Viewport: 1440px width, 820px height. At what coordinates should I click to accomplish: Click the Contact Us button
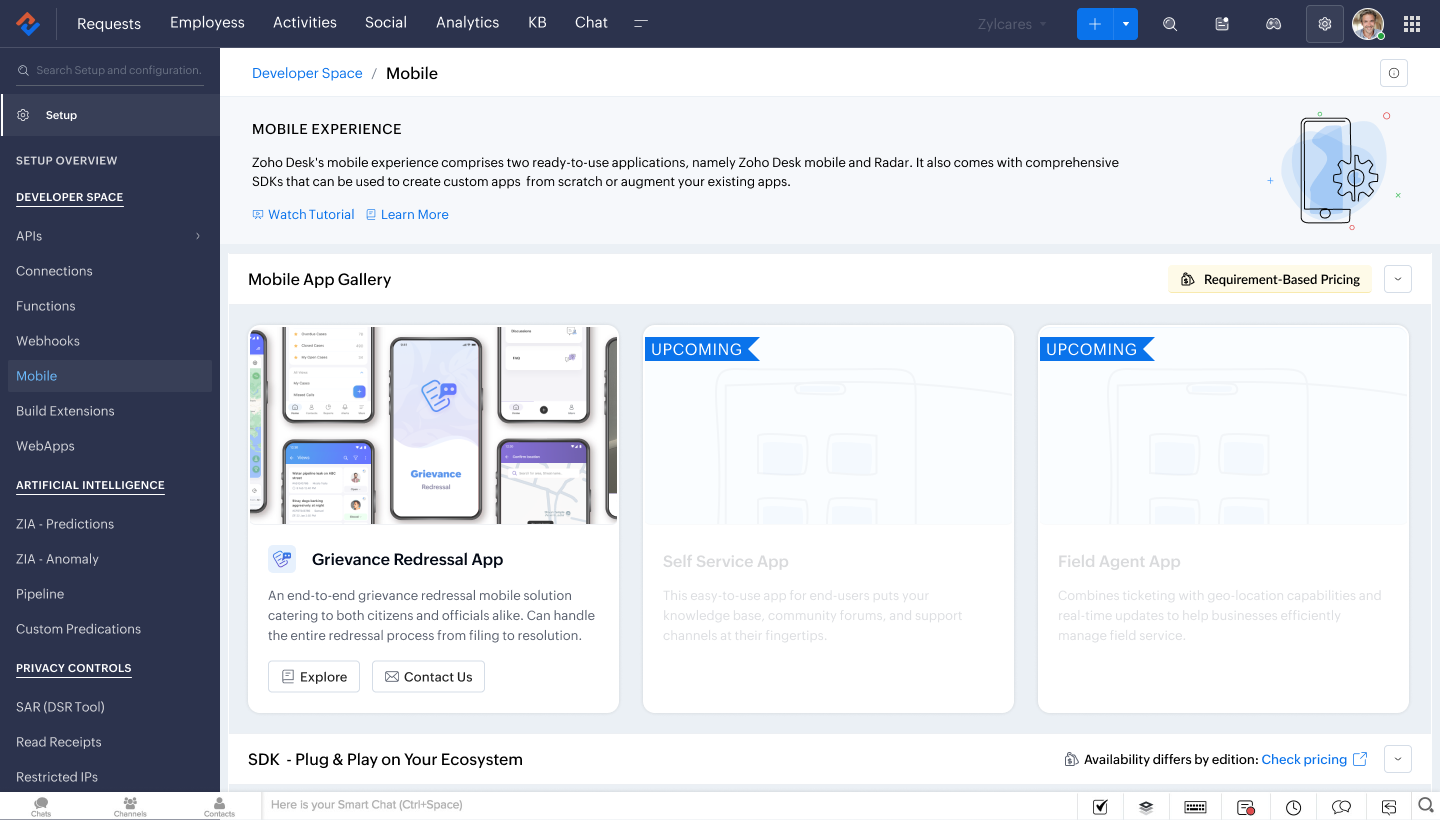point(428,677)
